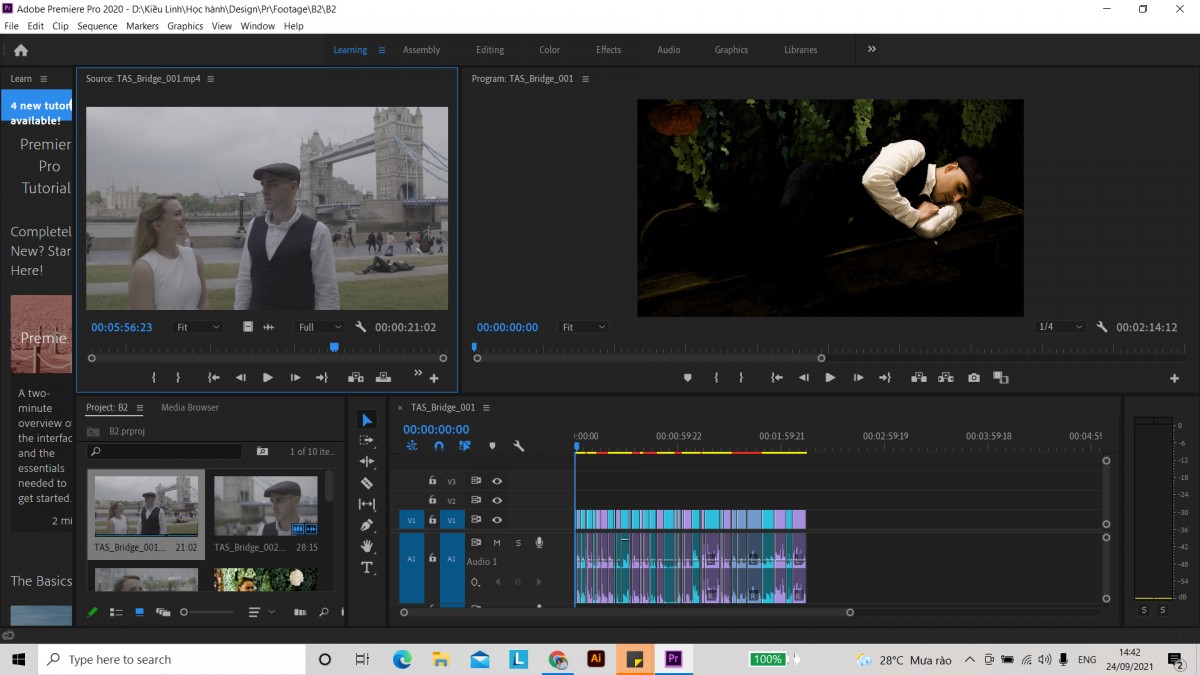Toggle V3 track output eye
This screenshot has height=675, width=1200.
click(x=497, y=481)
